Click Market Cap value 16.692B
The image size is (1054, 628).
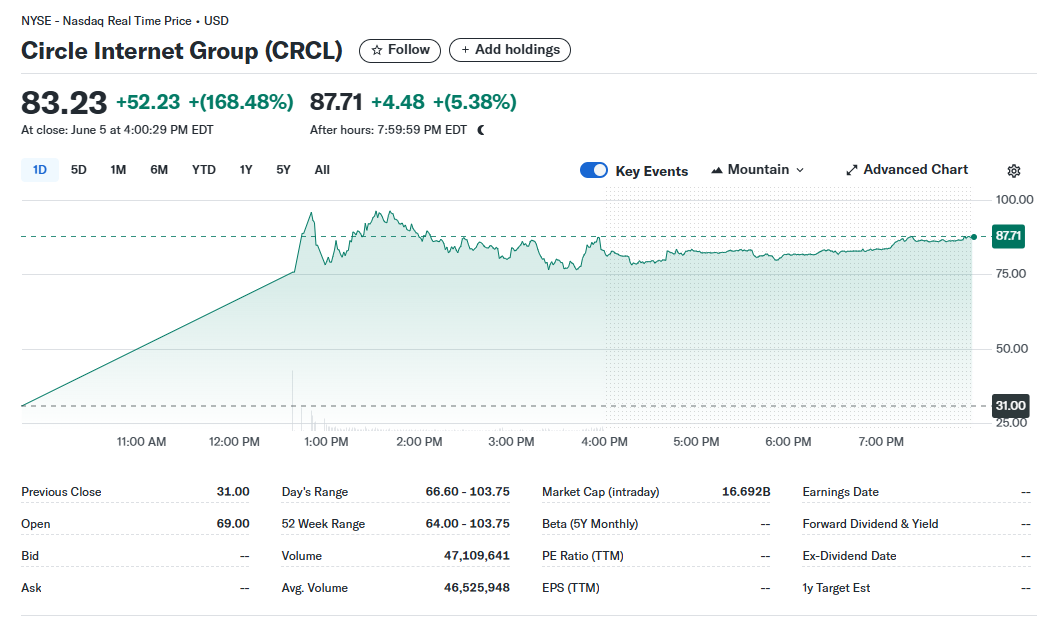pos(746,492)
